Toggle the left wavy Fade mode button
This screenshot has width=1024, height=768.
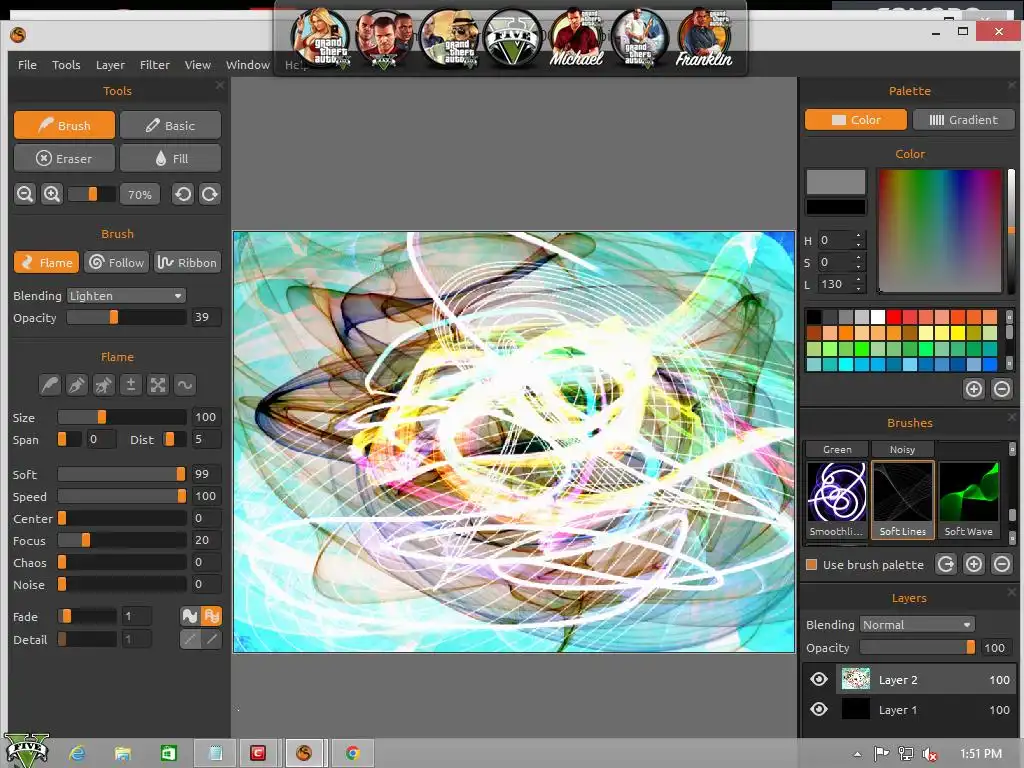pos(189,616)
